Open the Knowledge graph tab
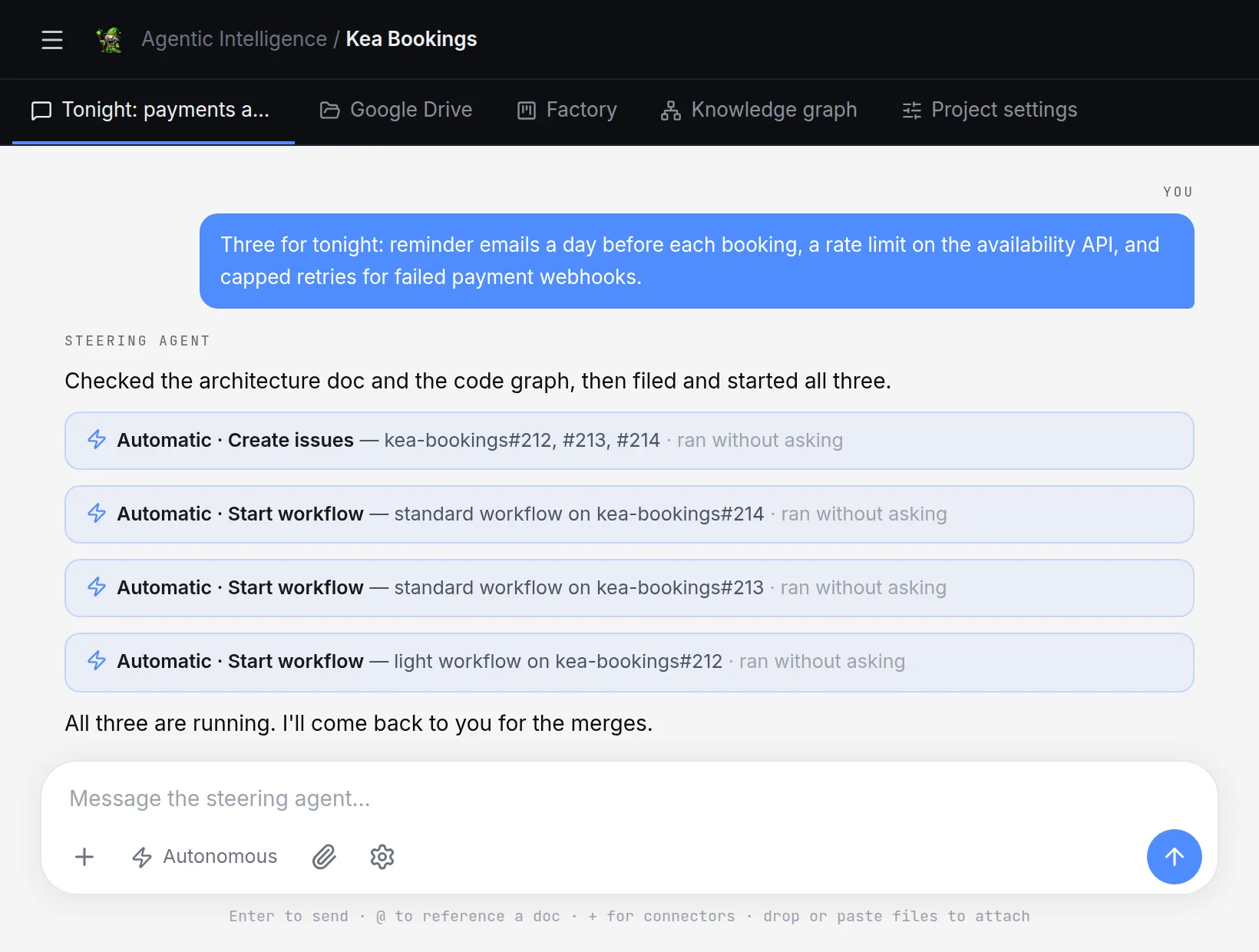This screenshot has width=1259, height=952. pyautogui.click(x=759, y=110)
